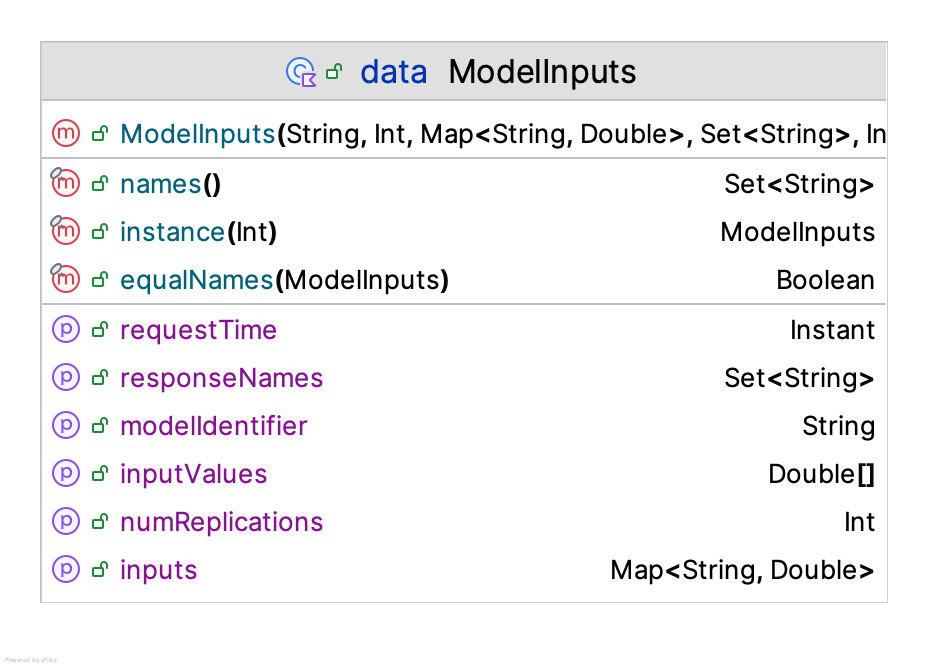Click the Instant type of requestTime
Viewport: 928px width, 668px height.
(x=833, y=330)
